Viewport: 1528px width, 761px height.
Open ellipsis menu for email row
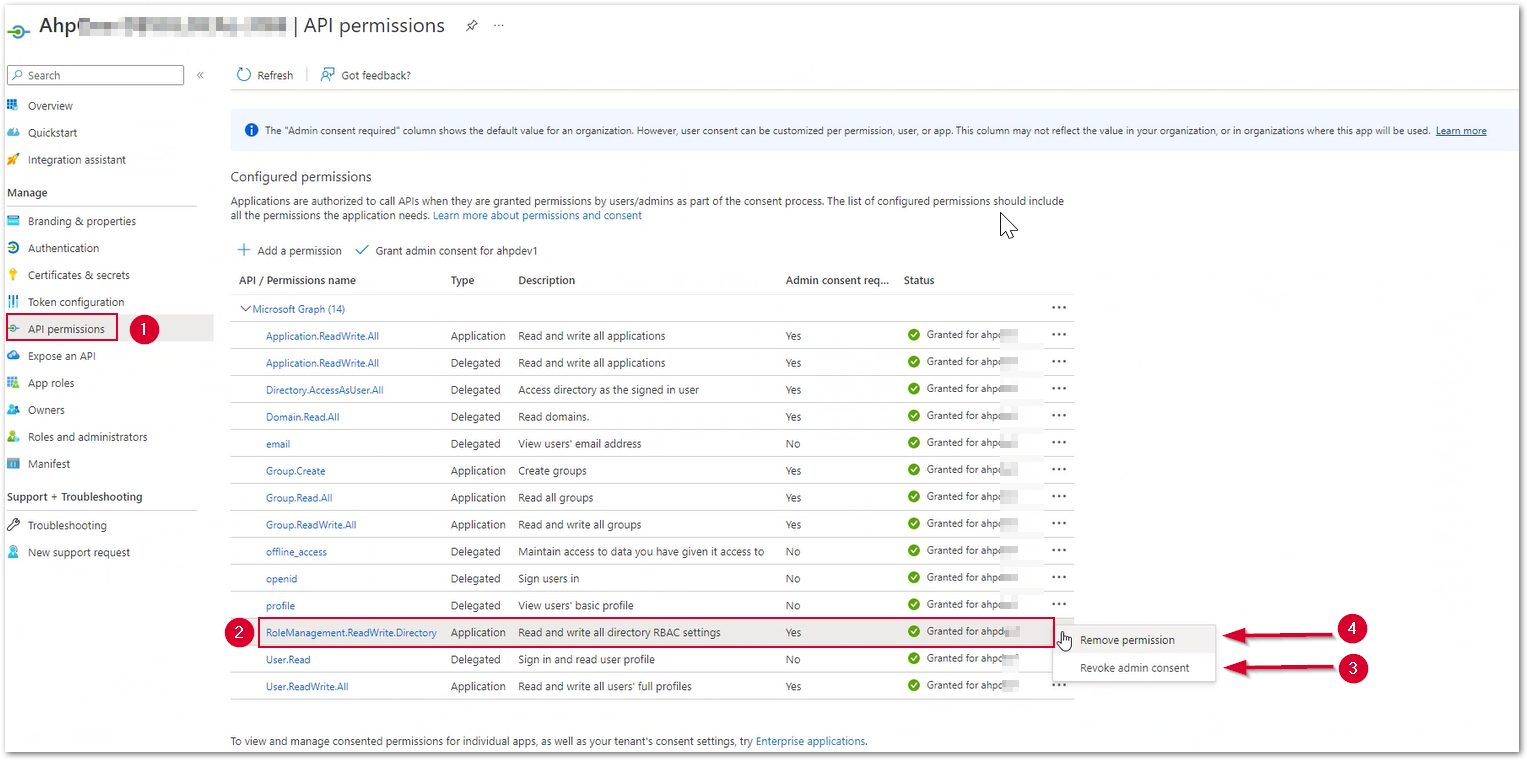1059,442
